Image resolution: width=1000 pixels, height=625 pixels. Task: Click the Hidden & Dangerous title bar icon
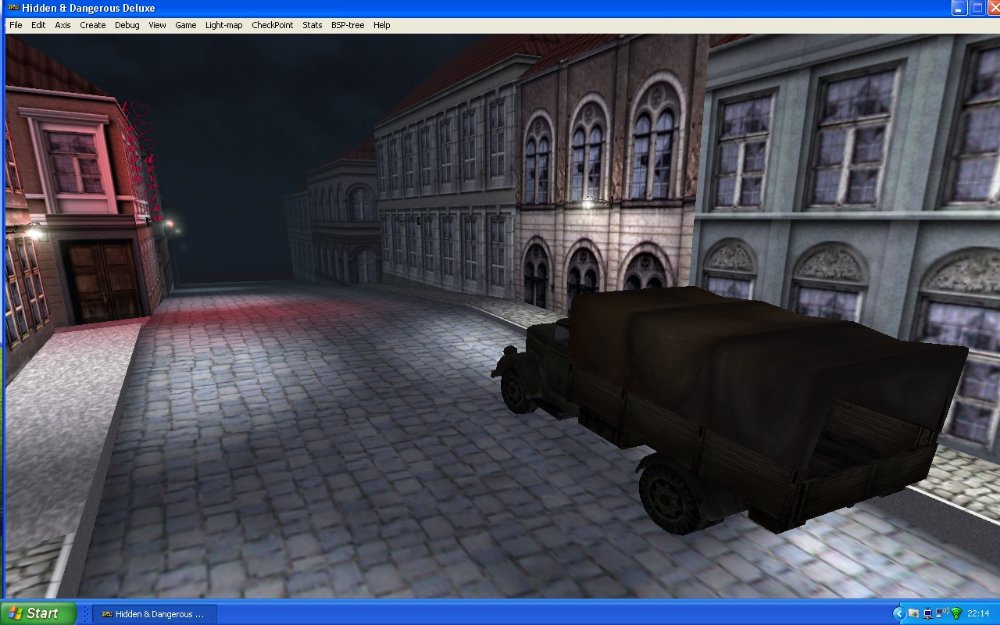(x=12, y=8)
